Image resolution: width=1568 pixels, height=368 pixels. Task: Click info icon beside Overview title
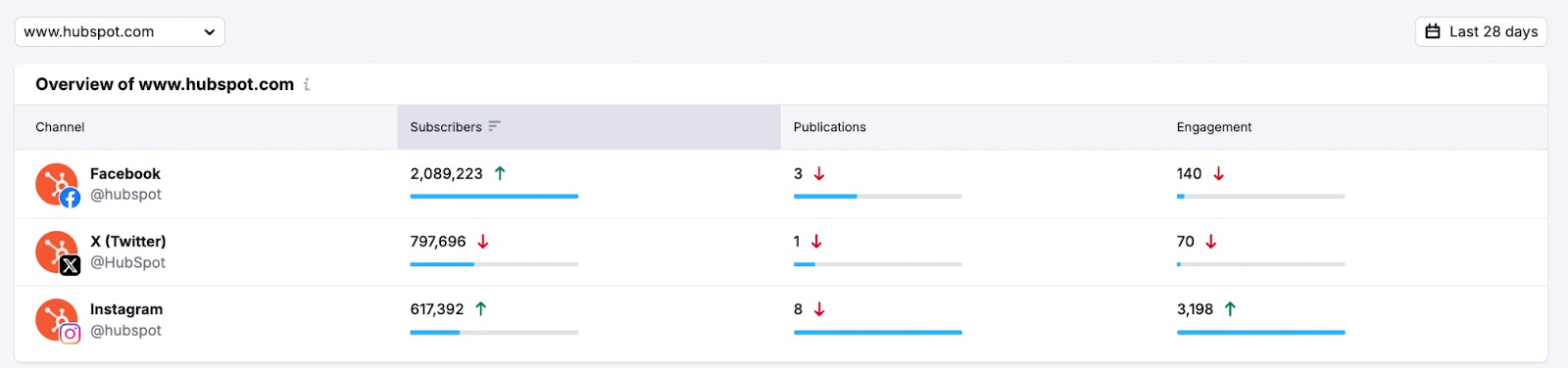pos(307,84)
